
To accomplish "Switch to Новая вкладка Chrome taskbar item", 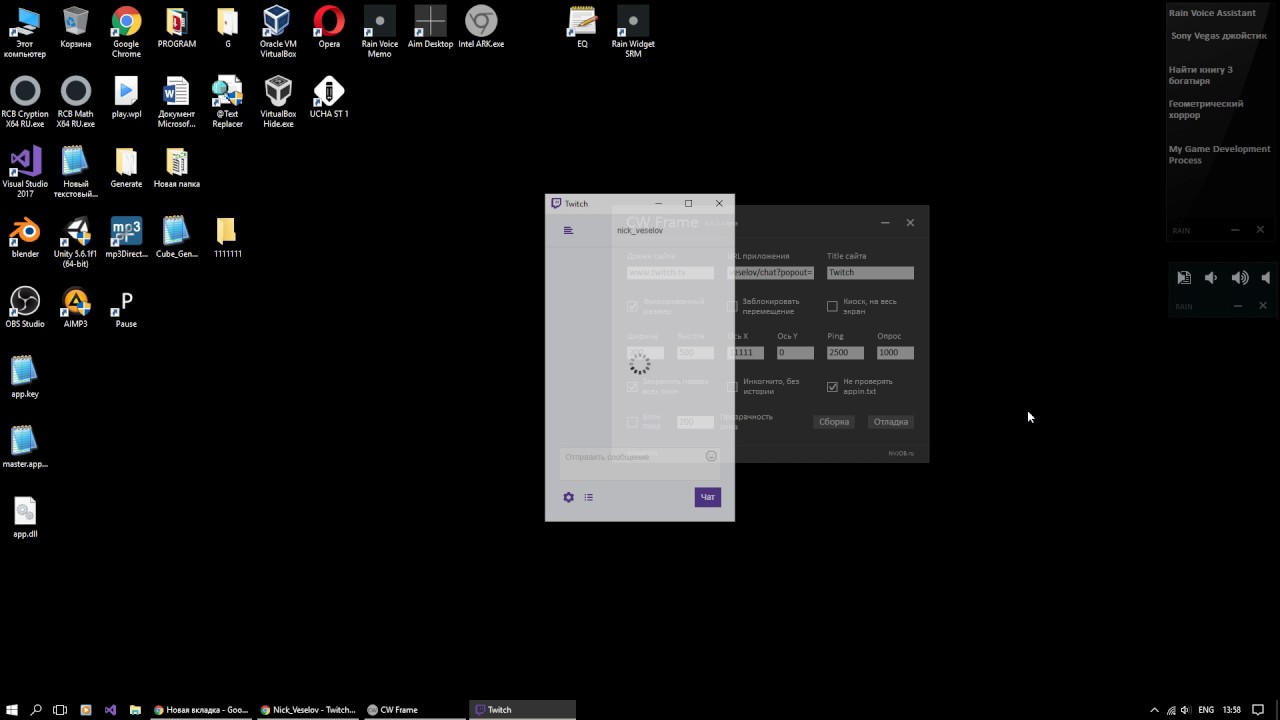I will [x=200, y=710].
